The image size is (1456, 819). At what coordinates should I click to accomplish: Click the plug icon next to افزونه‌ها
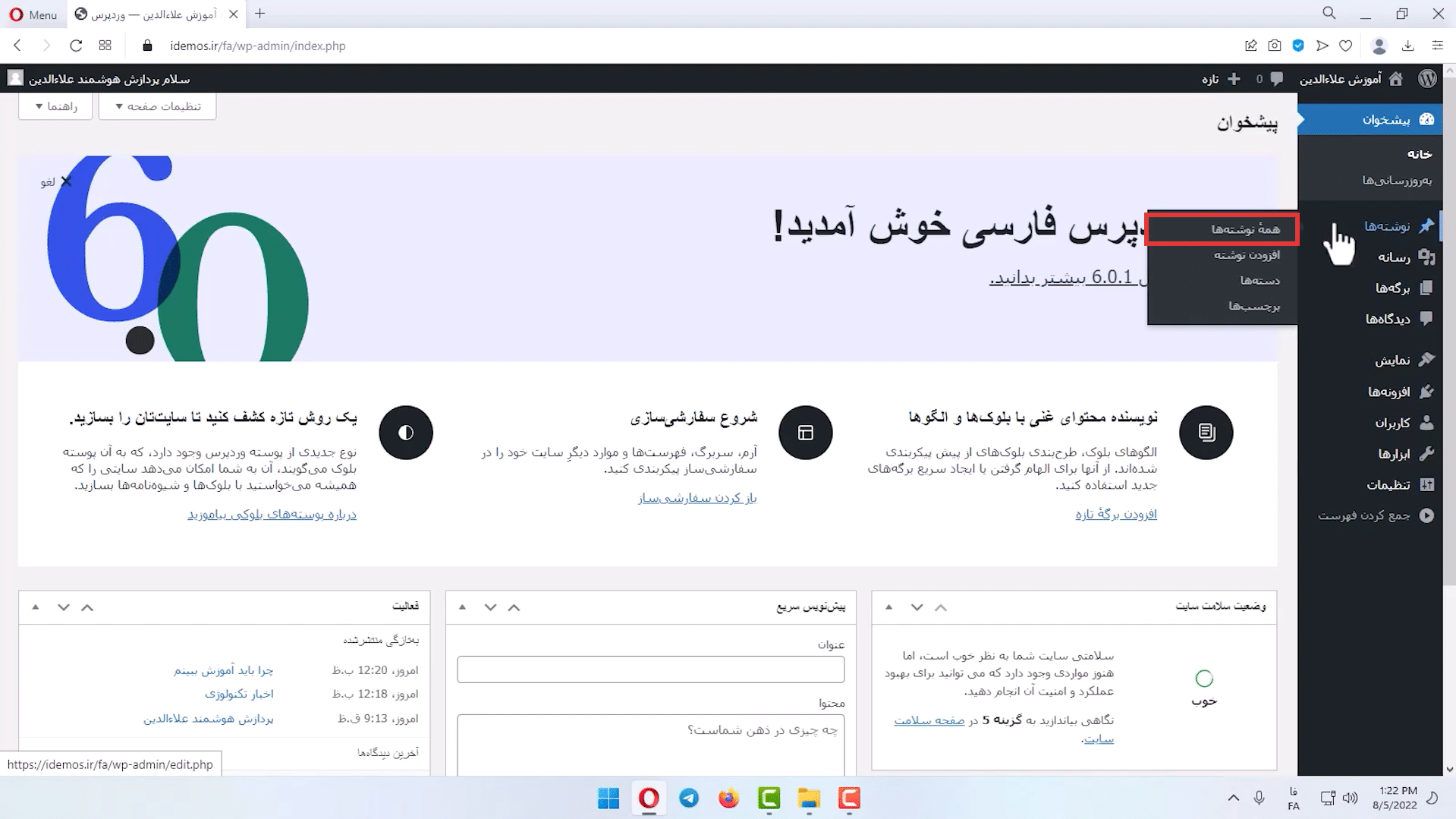[x=1426, y=392]
